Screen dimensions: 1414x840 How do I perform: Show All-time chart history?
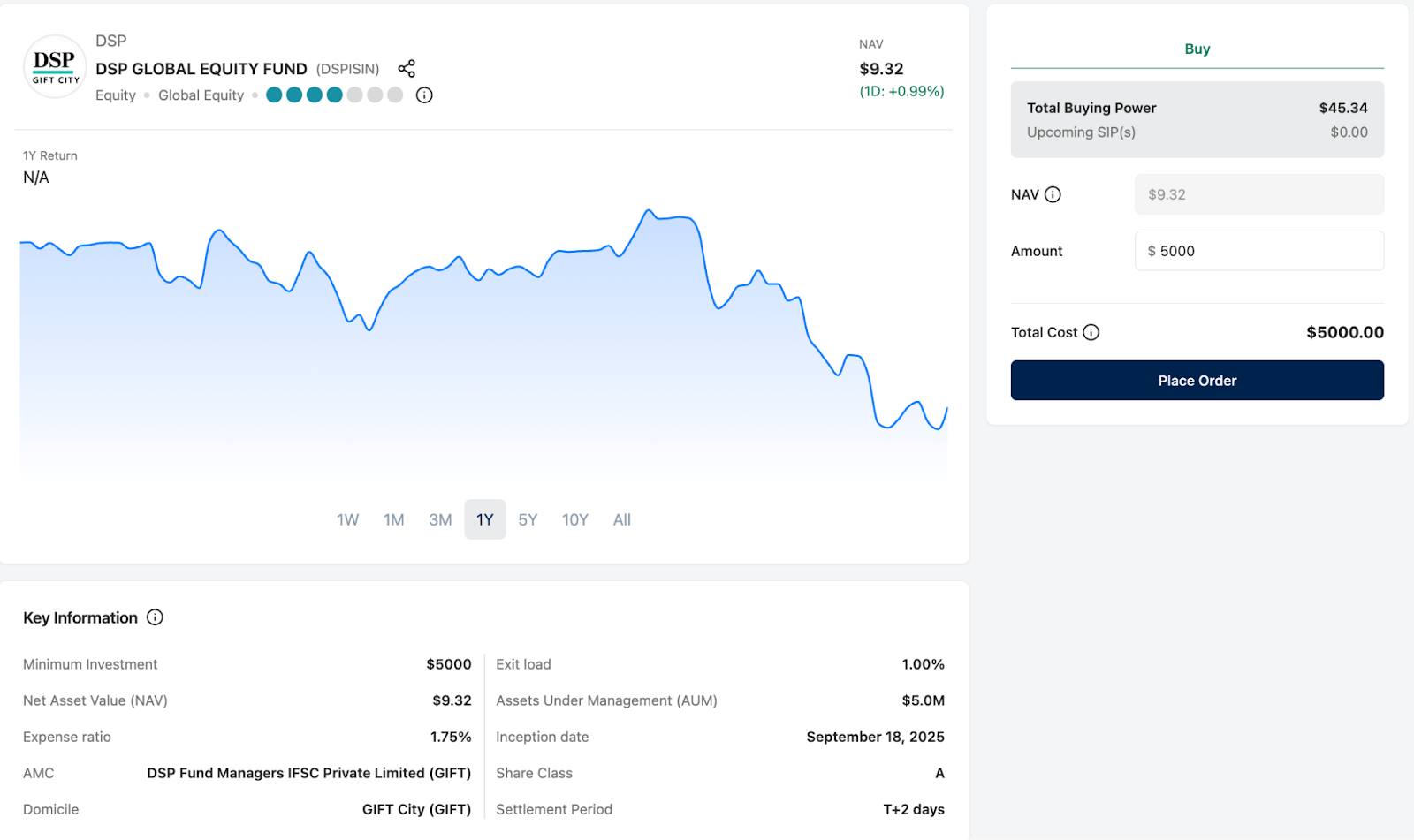pos(622,520)
